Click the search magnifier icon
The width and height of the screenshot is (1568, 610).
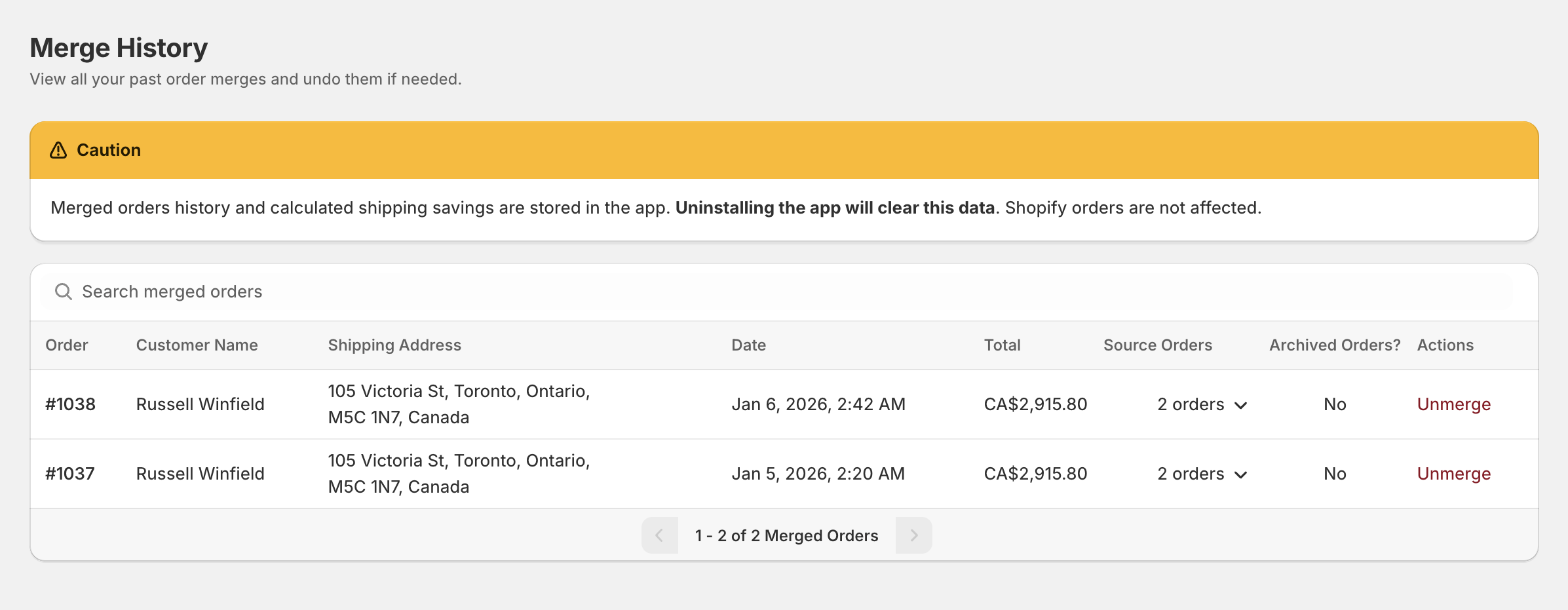click(63, 292)
